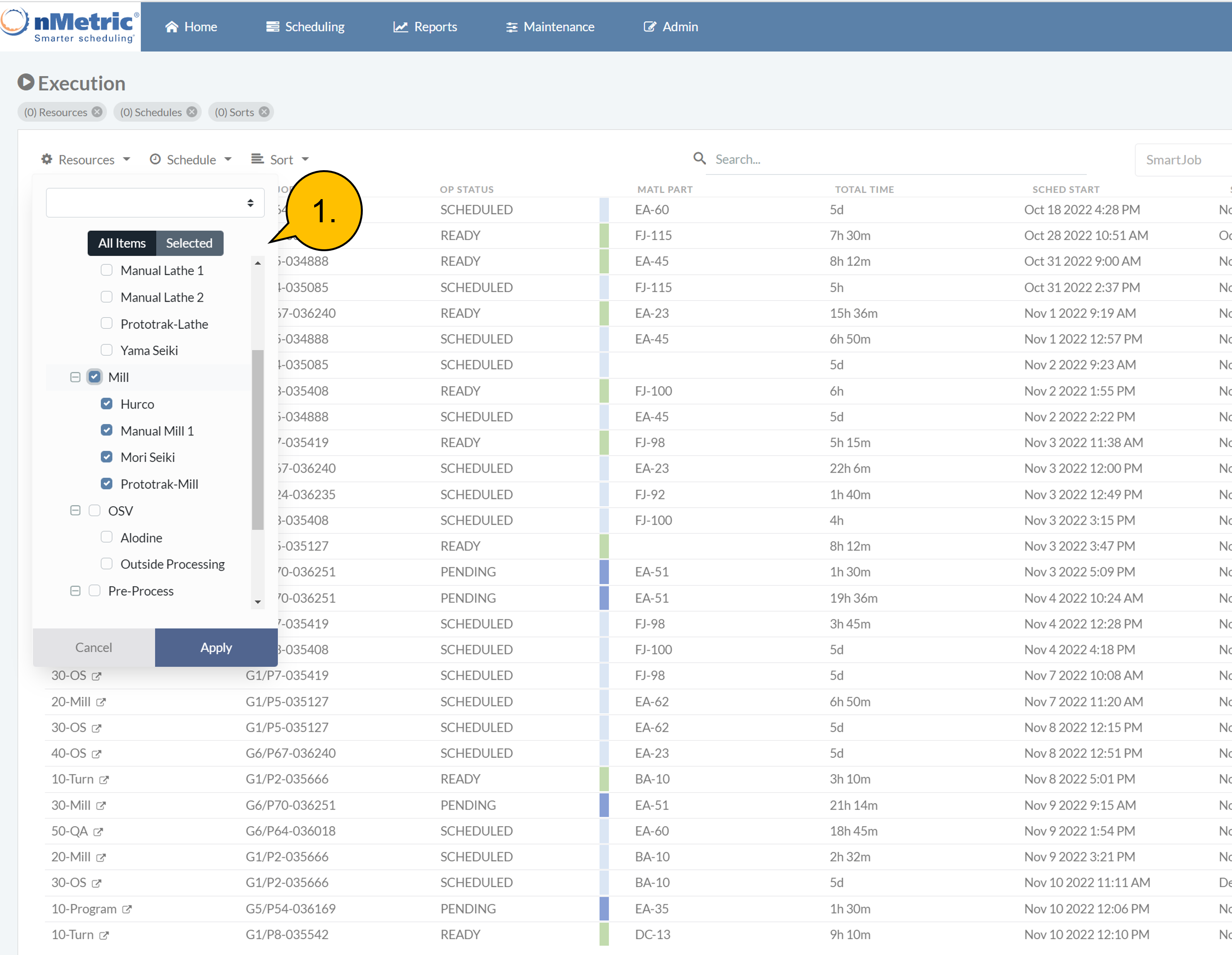
Task: Click the resource list scrollbar thumb
Action: 258,440
